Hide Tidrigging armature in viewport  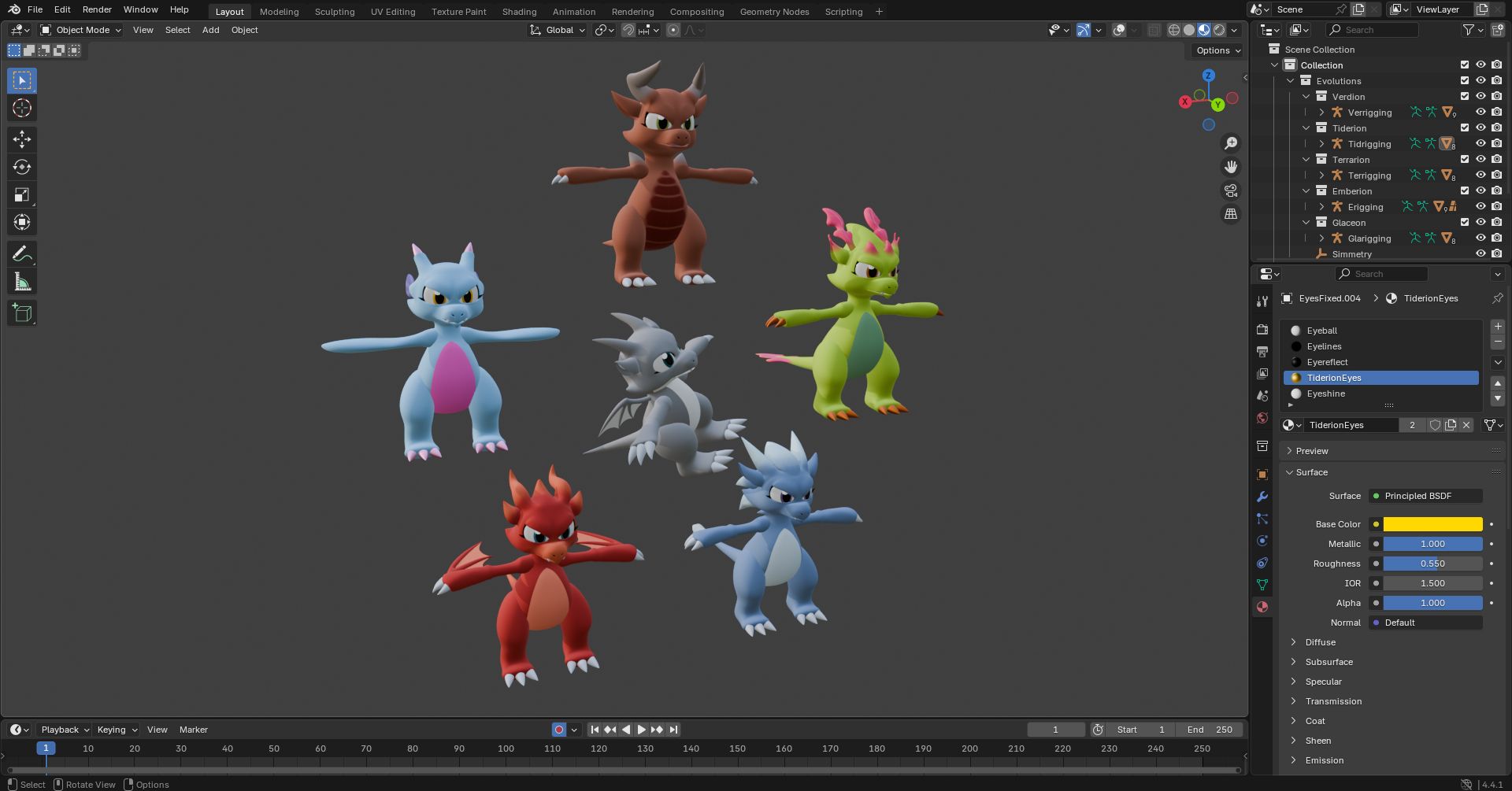click(x=1480, y=144)
